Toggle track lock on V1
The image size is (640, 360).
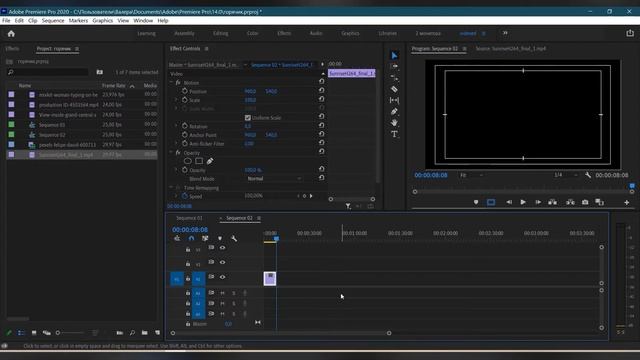click(x=188, y=279)
